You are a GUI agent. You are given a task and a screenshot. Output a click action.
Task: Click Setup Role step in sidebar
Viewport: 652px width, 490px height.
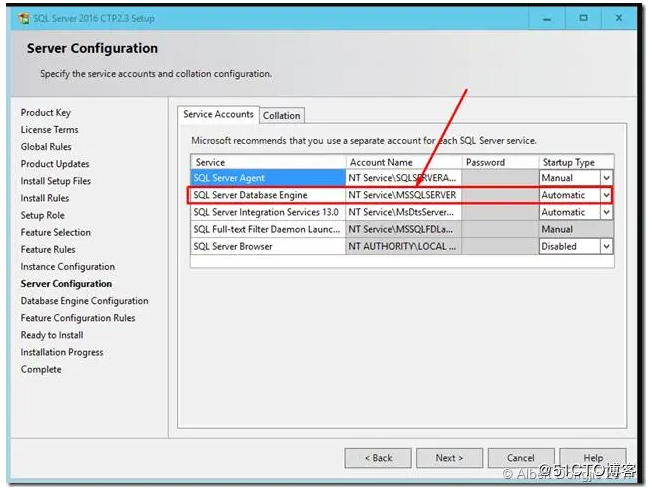(x=42, y=215)
